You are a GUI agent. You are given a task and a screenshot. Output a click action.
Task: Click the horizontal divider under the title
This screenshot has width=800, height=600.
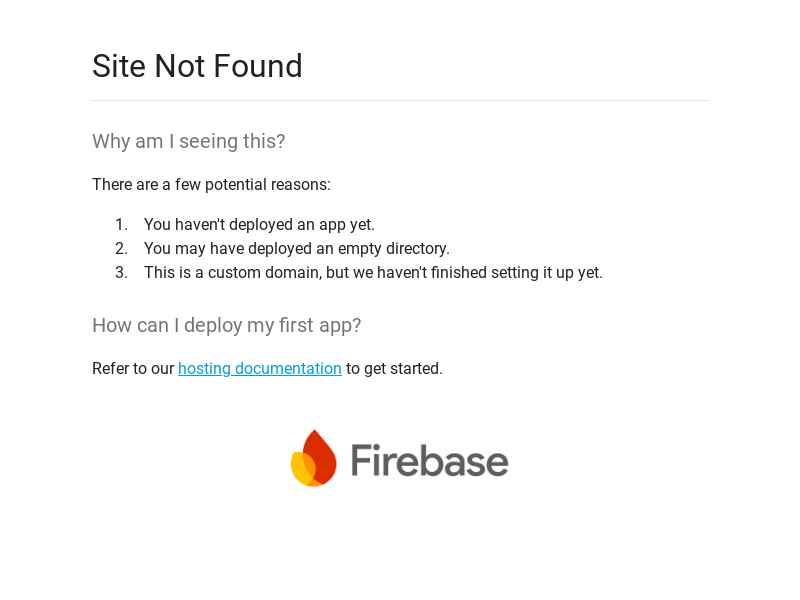(x=400, y=100)
